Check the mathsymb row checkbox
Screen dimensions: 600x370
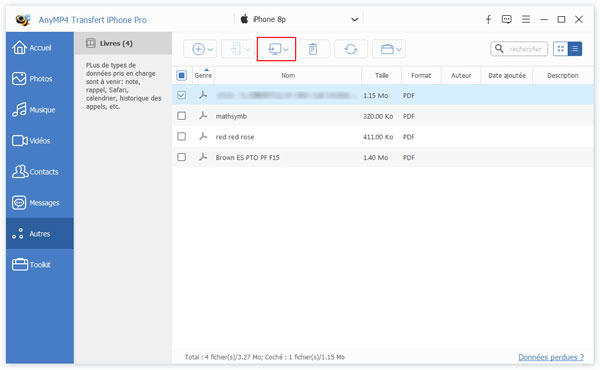click(x=181, y=116)
